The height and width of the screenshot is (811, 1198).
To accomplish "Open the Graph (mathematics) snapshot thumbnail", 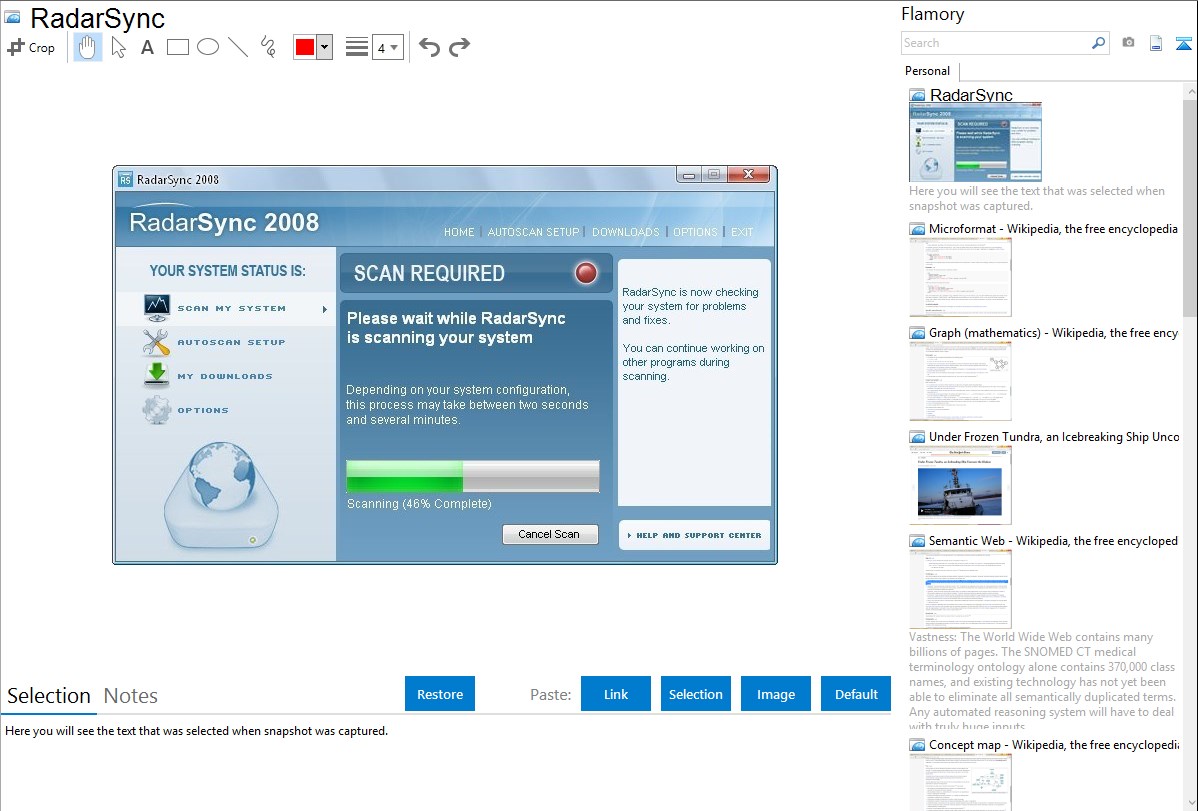I will click(960, 381).
